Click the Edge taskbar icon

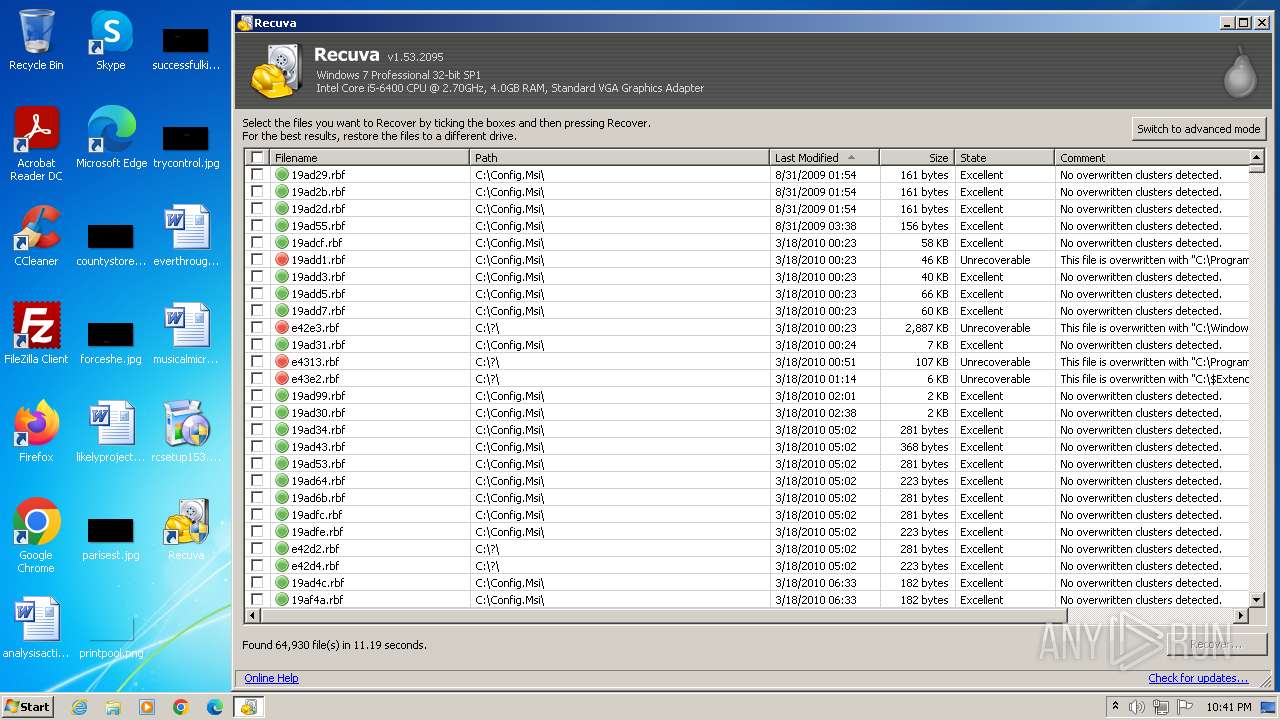215,707
